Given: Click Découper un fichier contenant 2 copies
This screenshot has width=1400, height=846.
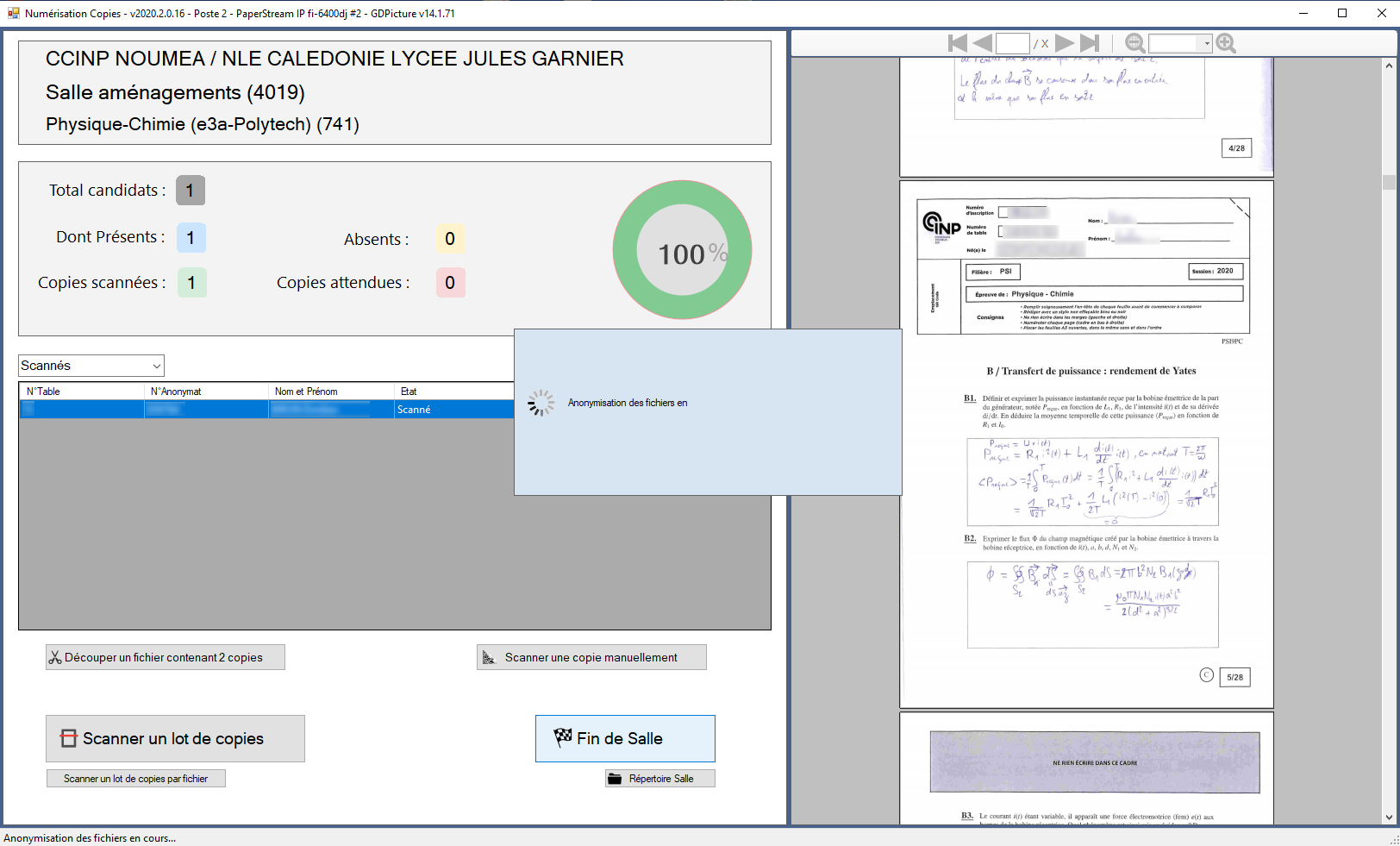Looking at the screenshot, I should [x=166, y=657].
